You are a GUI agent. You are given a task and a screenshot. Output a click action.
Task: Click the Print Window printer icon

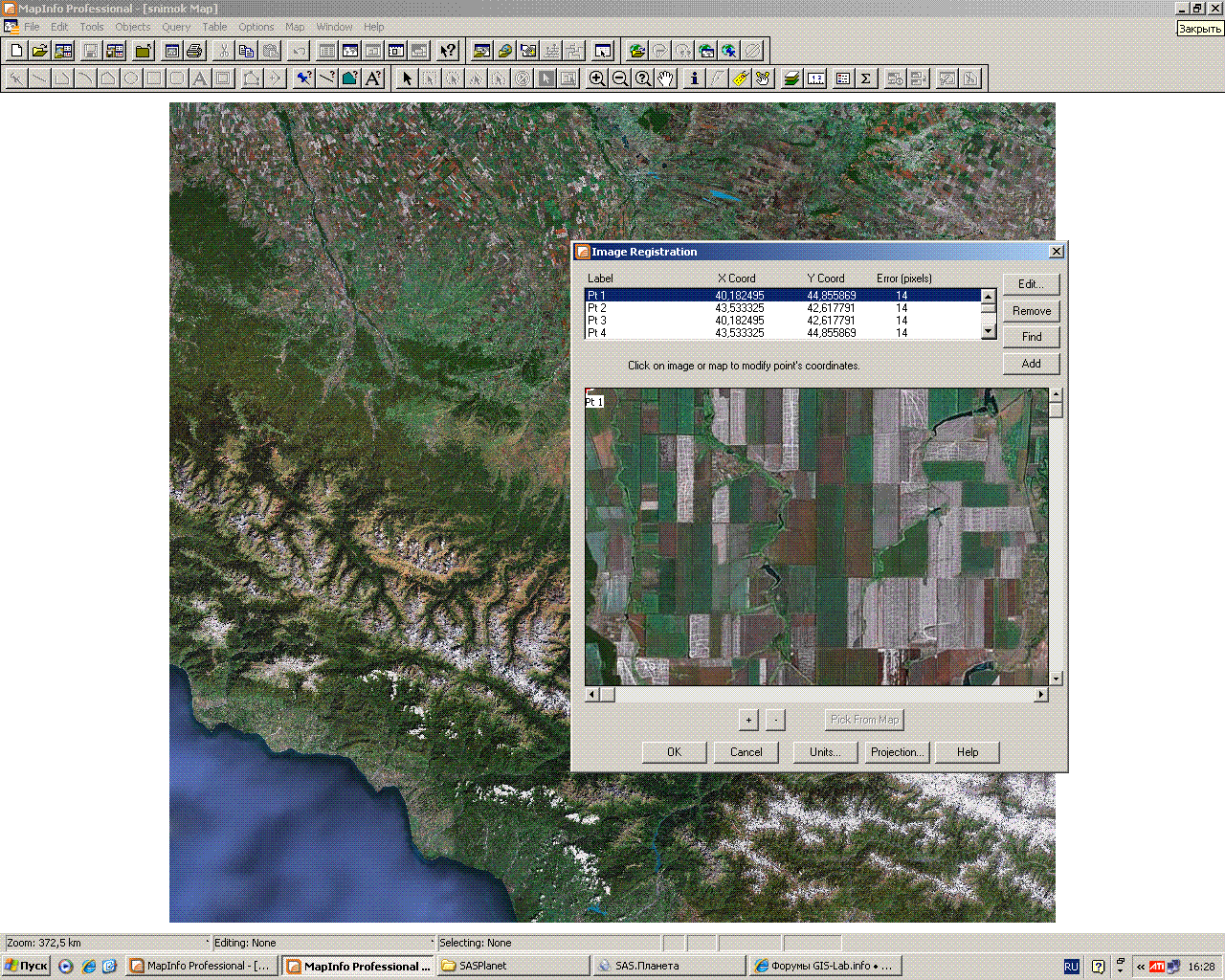click(194, 51)
